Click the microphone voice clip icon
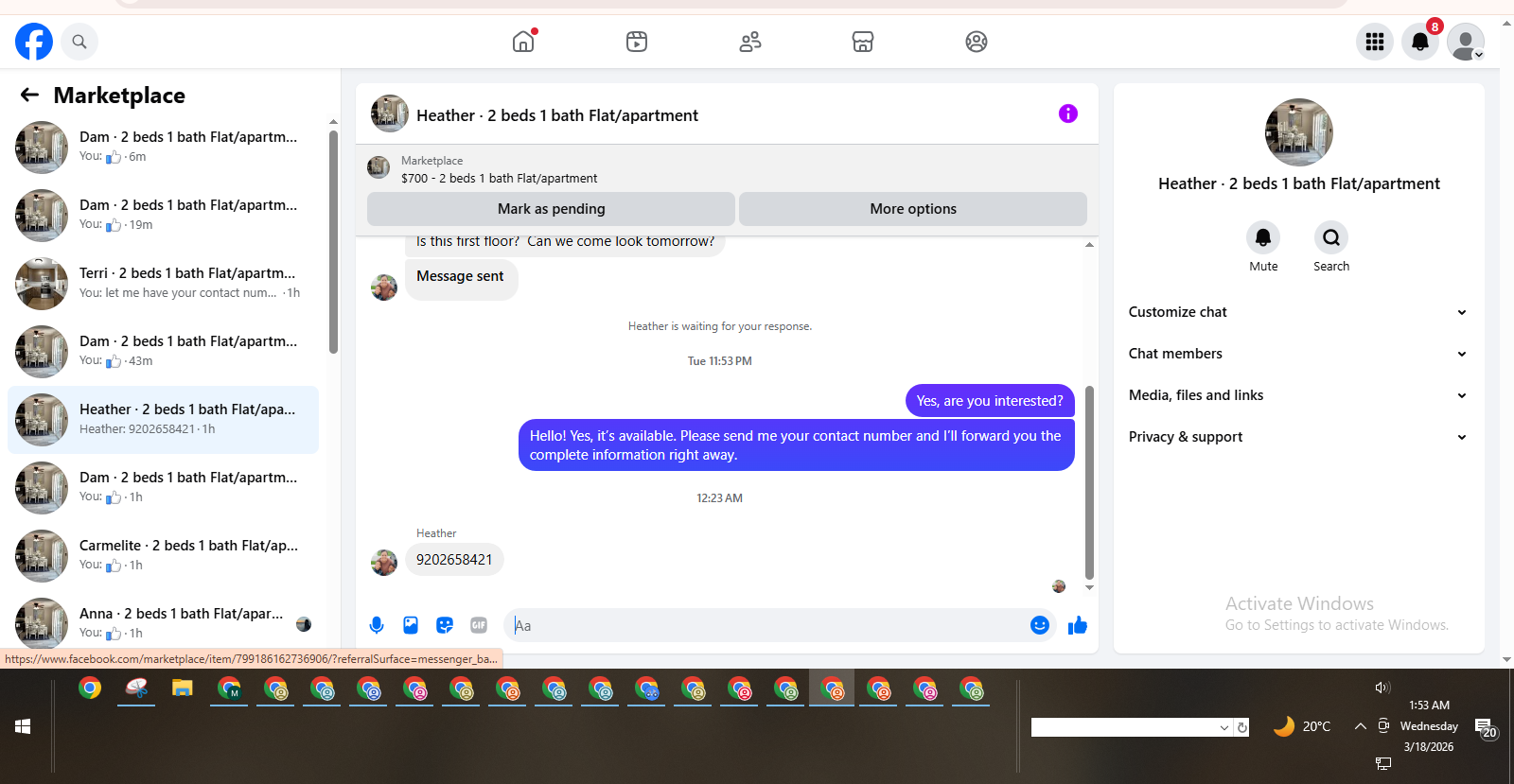Viewport: 1514px width, 784px height. 377,625
